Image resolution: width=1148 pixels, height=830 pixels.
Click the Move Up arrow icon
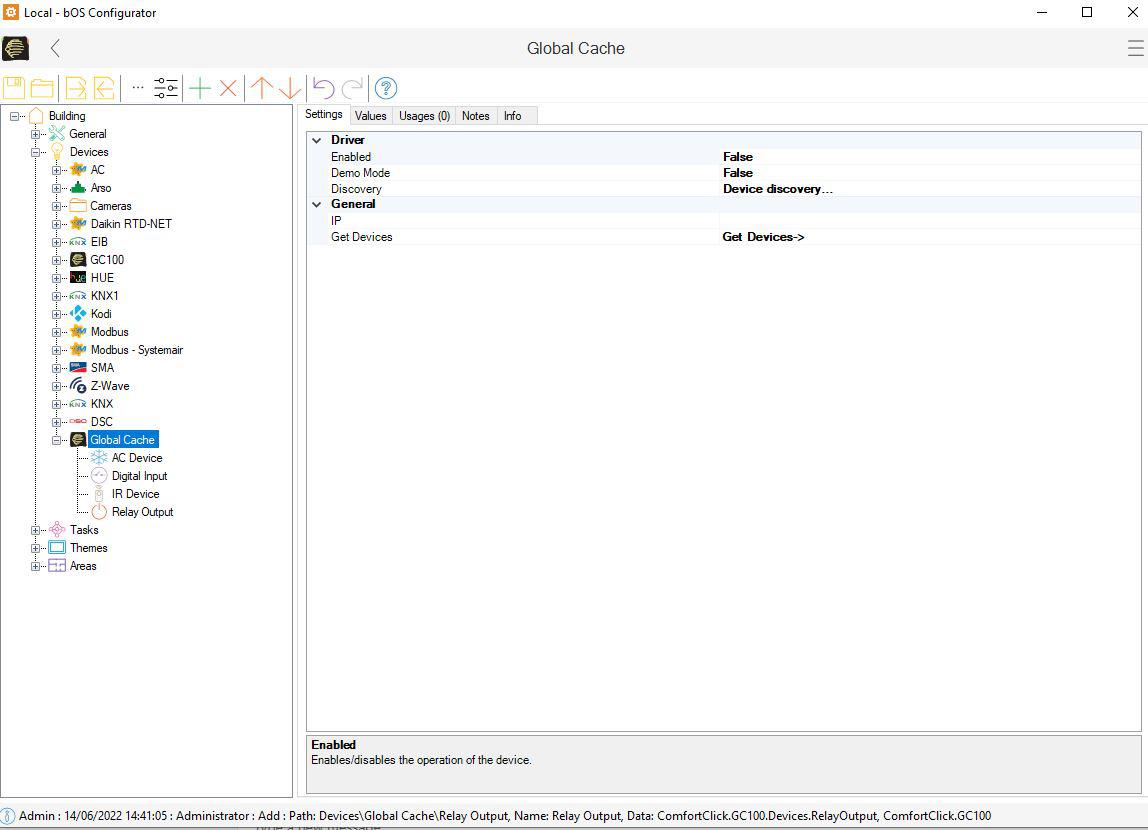261,89
